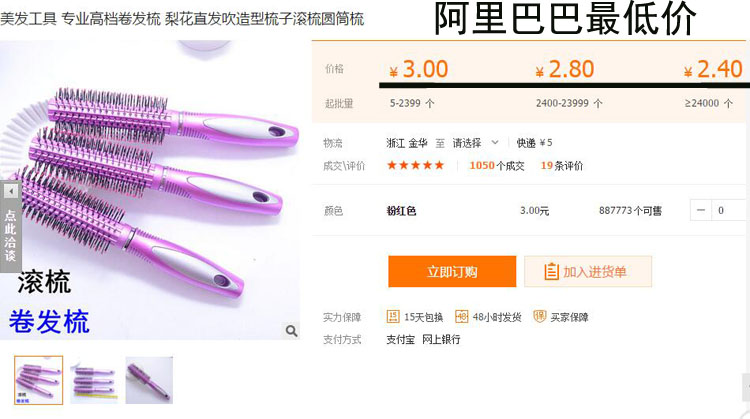Click the 买家保障 shield icon
750x419 pixels.
pyautogui.click(x=540, y=316)
